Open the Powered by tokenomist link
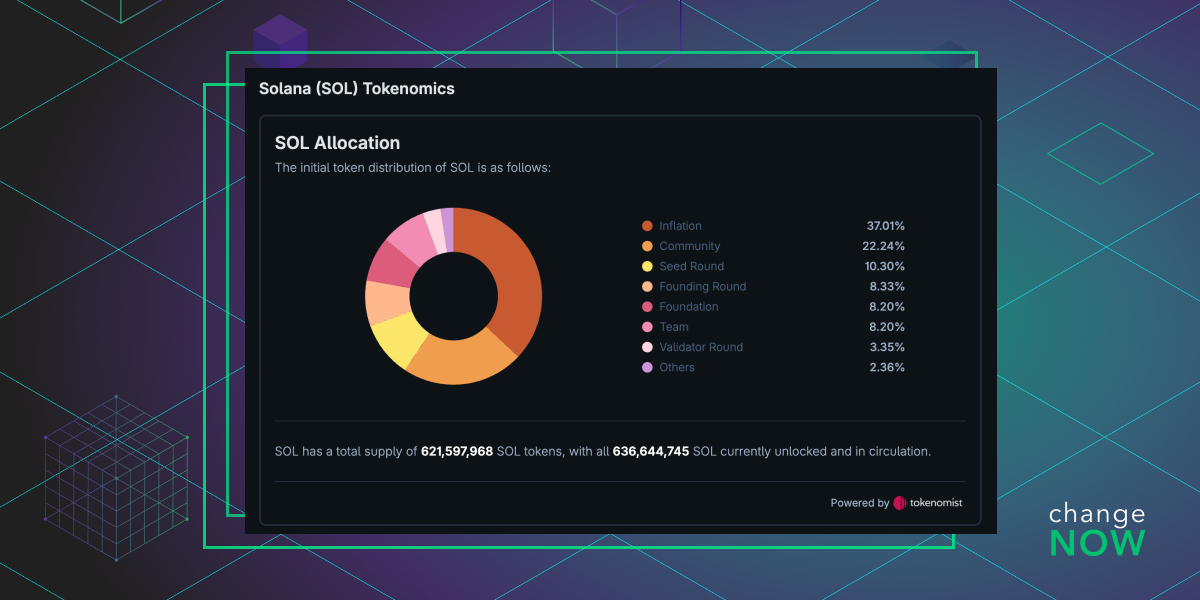Image resolution: width=1200 pixels, height=600 pixels. tap(896, 503)
